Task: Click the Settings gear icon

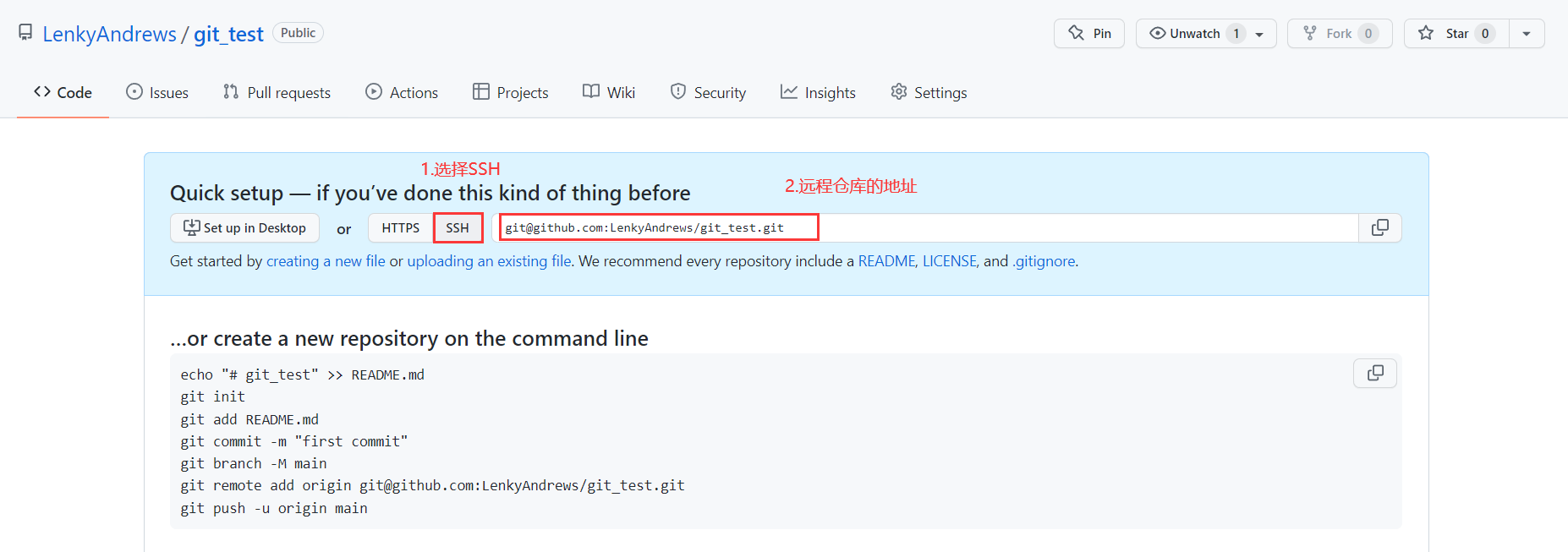Action: [899, 91]
